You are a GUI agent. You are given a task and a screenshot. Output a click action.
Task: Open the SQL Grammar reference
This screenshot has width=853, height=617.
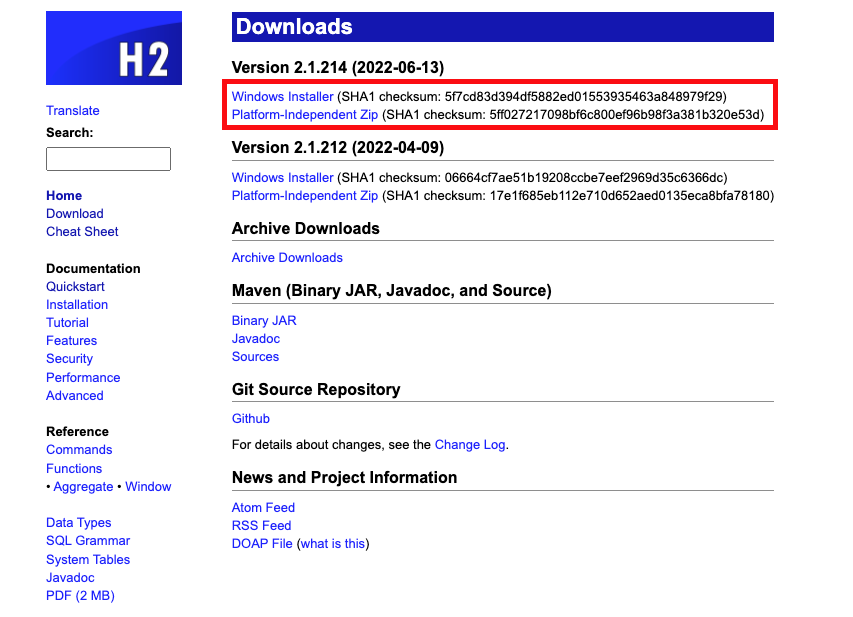(x=88, y=540)
